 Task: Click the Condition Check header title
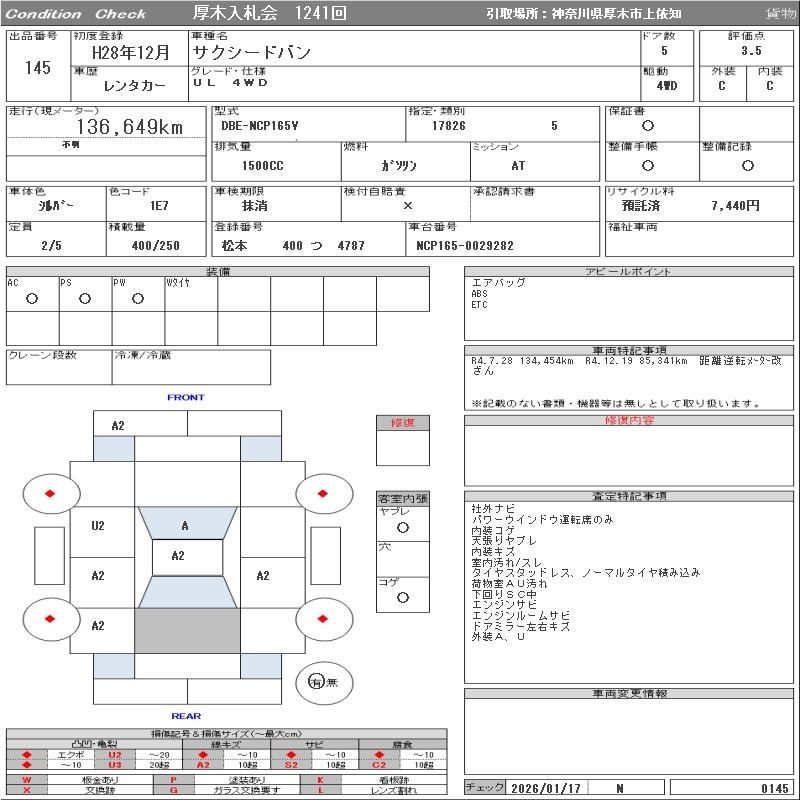pos(76,14)
